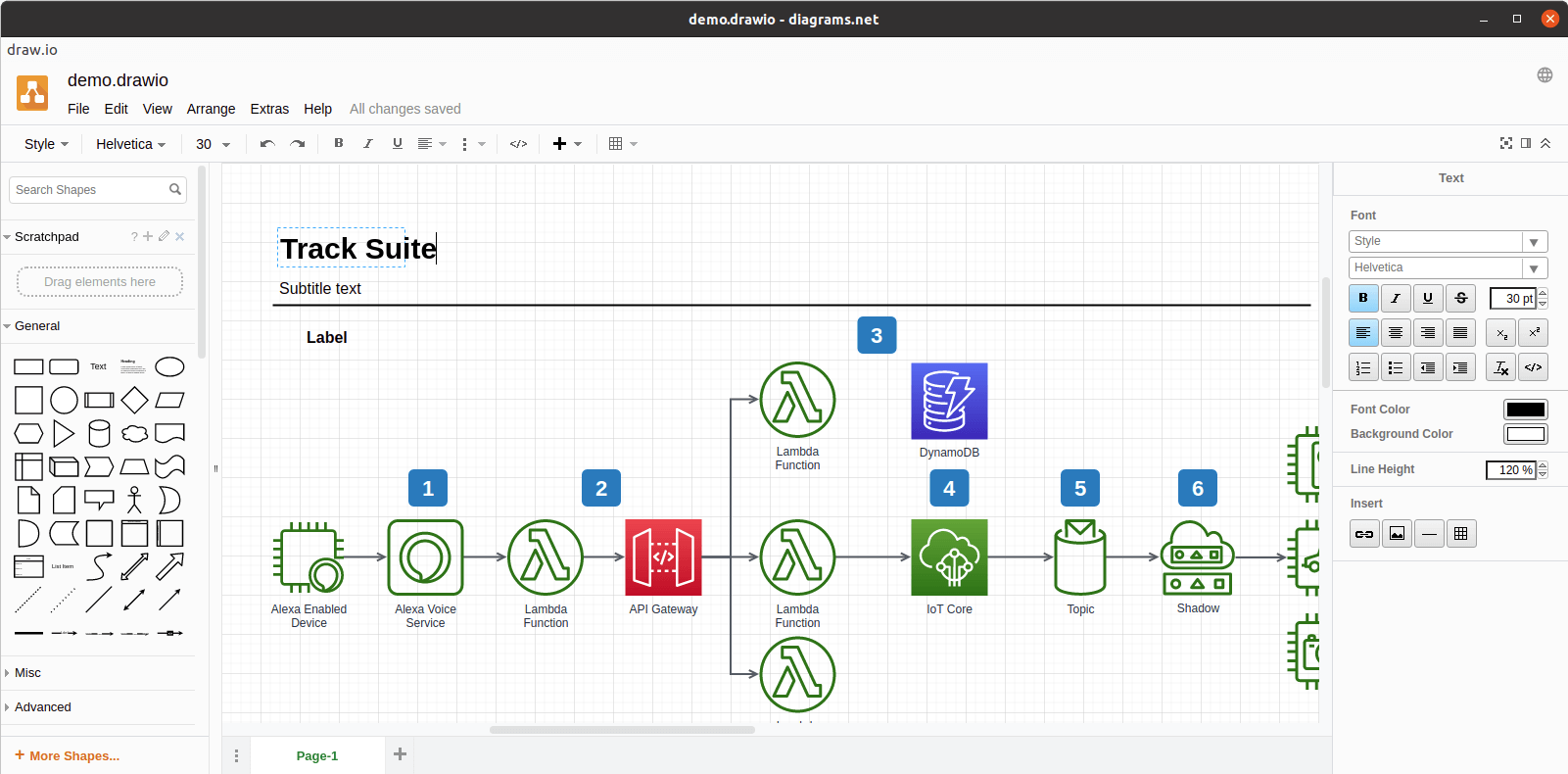Image resolution: width=1568 pixels, height=774 pixels.
Task: Toggle bold from the top toolbar
Action: (x=339, y=143)
